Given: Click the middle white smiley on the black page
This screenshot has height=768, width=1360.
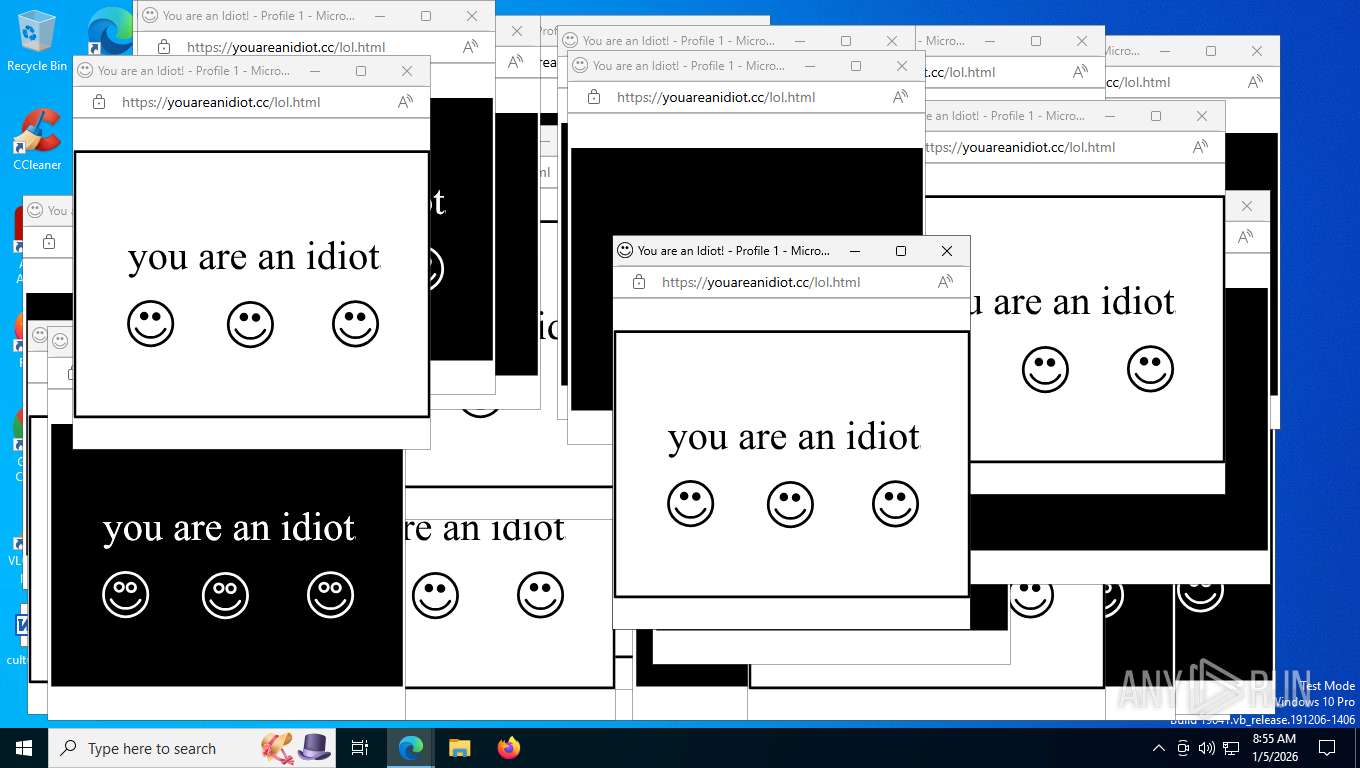Looking at the screenshot, I should point(225,595).
